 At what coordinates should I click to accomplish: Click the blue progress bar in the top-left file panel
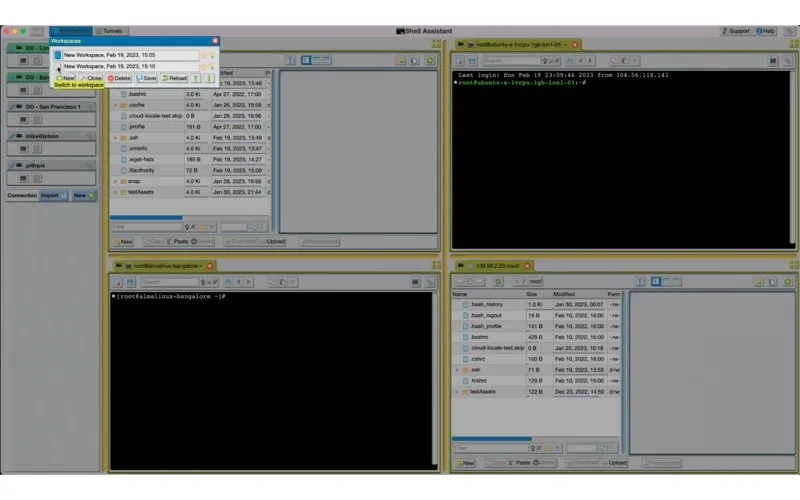146,217
